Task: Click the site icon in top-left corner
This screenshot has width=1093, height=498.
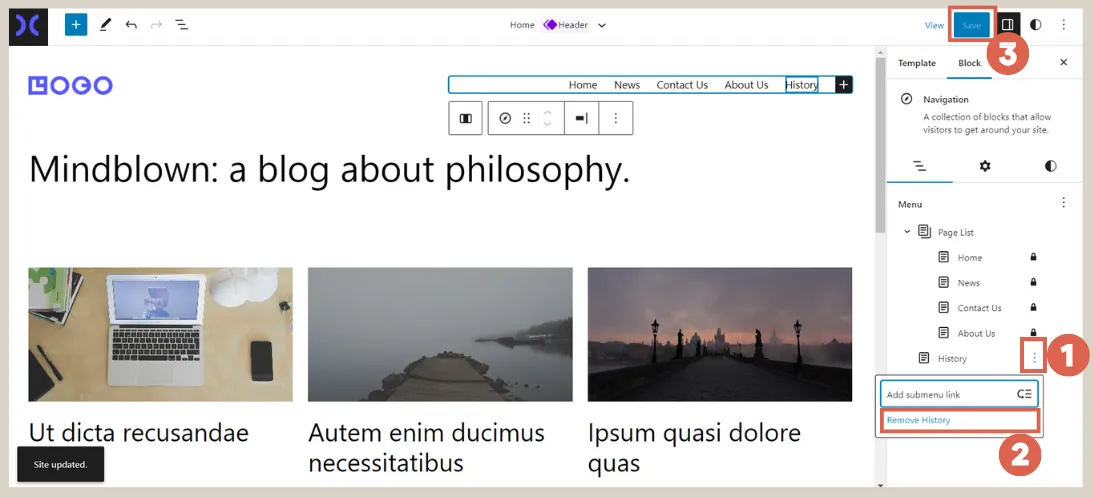Action: pyautogui.click(x=28, y=27)
